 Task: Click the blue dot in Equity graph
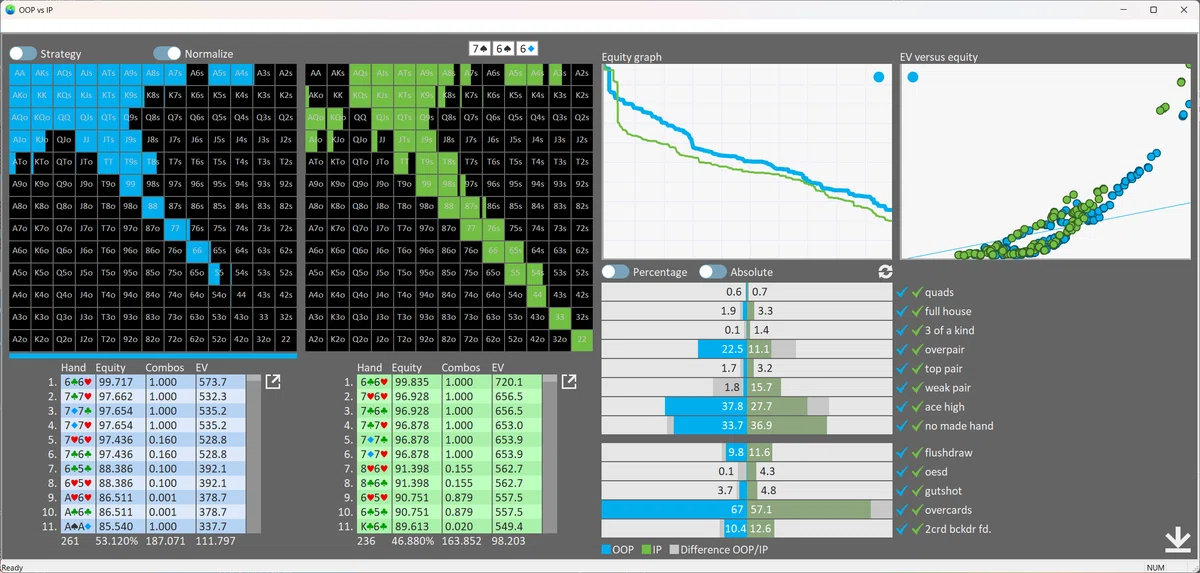click(878, 77)
